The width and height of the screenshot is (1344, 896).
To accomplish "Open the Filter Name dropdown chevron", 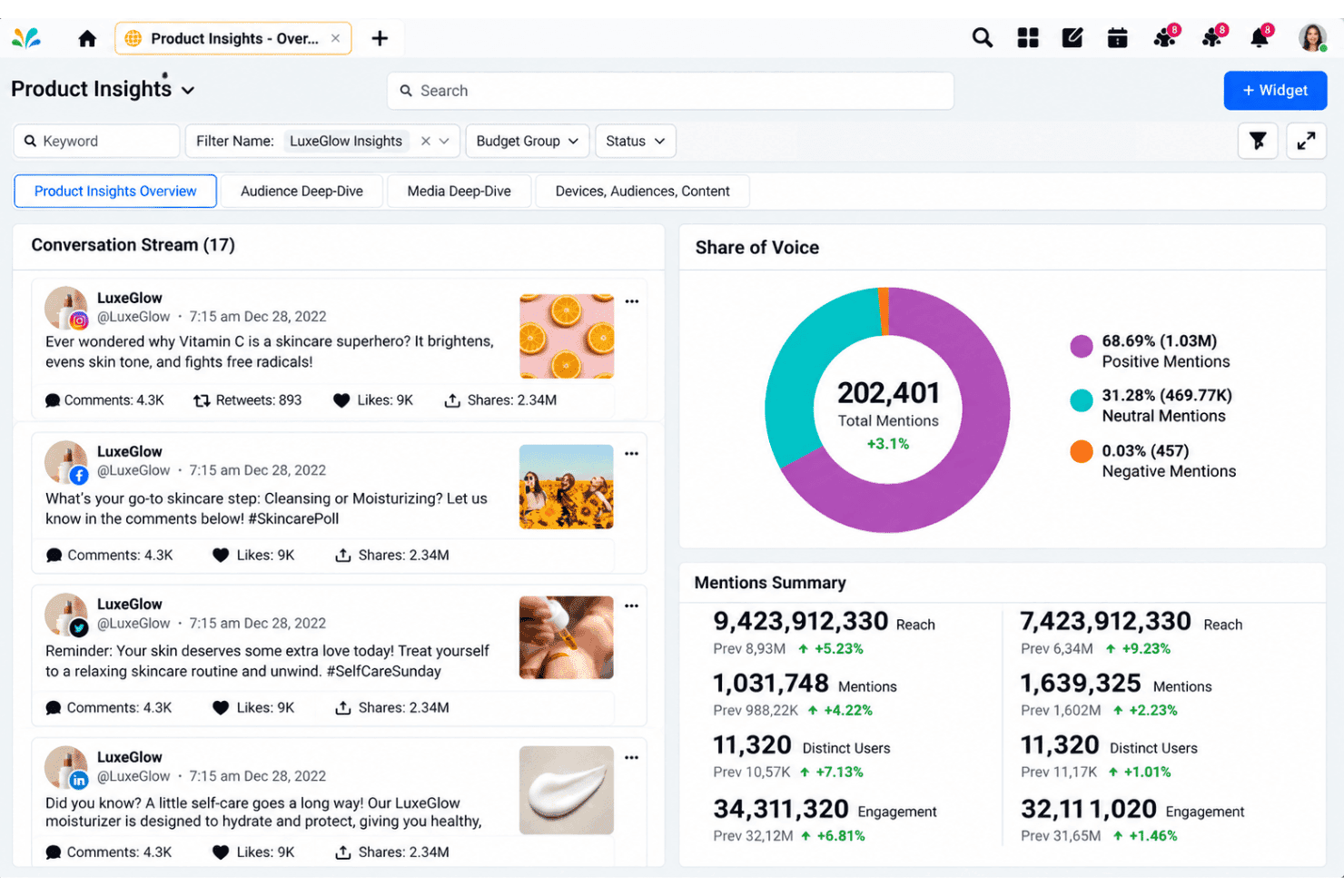I will point(444,141).
